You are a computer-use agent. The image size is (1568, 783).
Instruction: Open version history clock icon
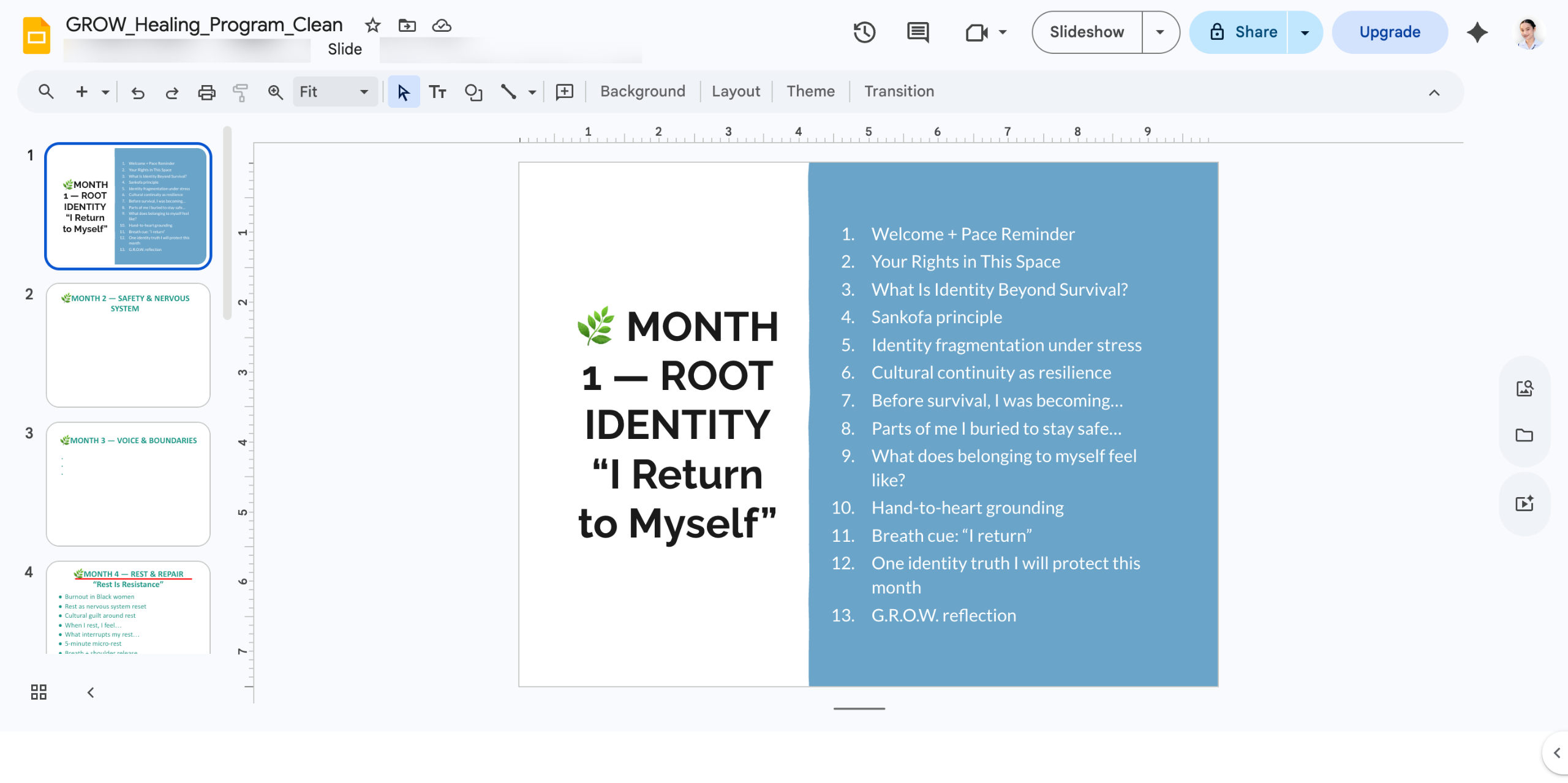click(x=864, y=32)
